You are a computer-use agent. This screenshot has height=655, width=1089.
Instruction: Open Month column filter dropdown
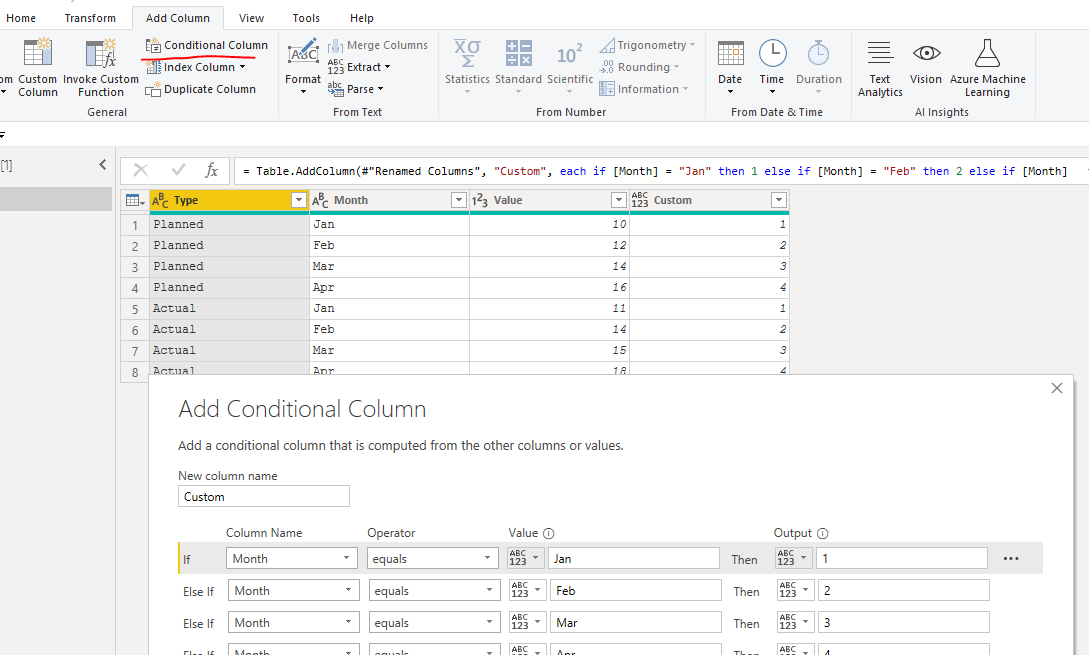click(458, 200)
